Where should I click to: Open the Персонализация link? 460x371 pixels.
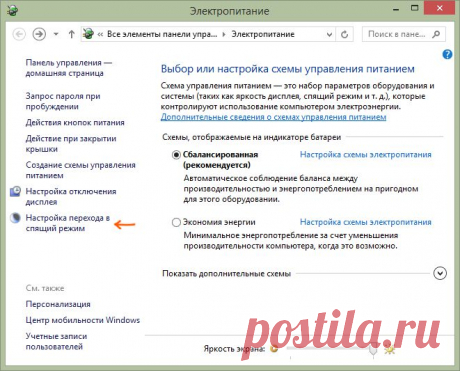coord(58,304)
